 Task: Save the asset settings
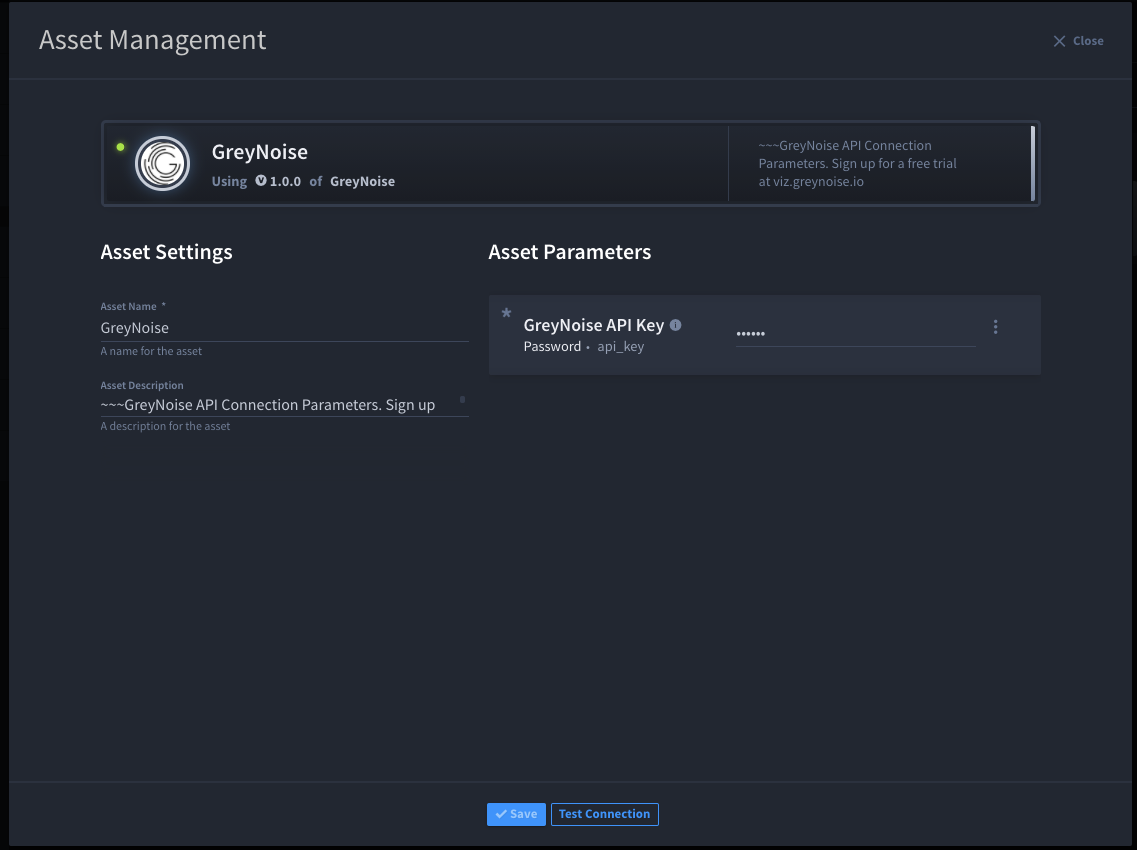[x=516, y=814]
